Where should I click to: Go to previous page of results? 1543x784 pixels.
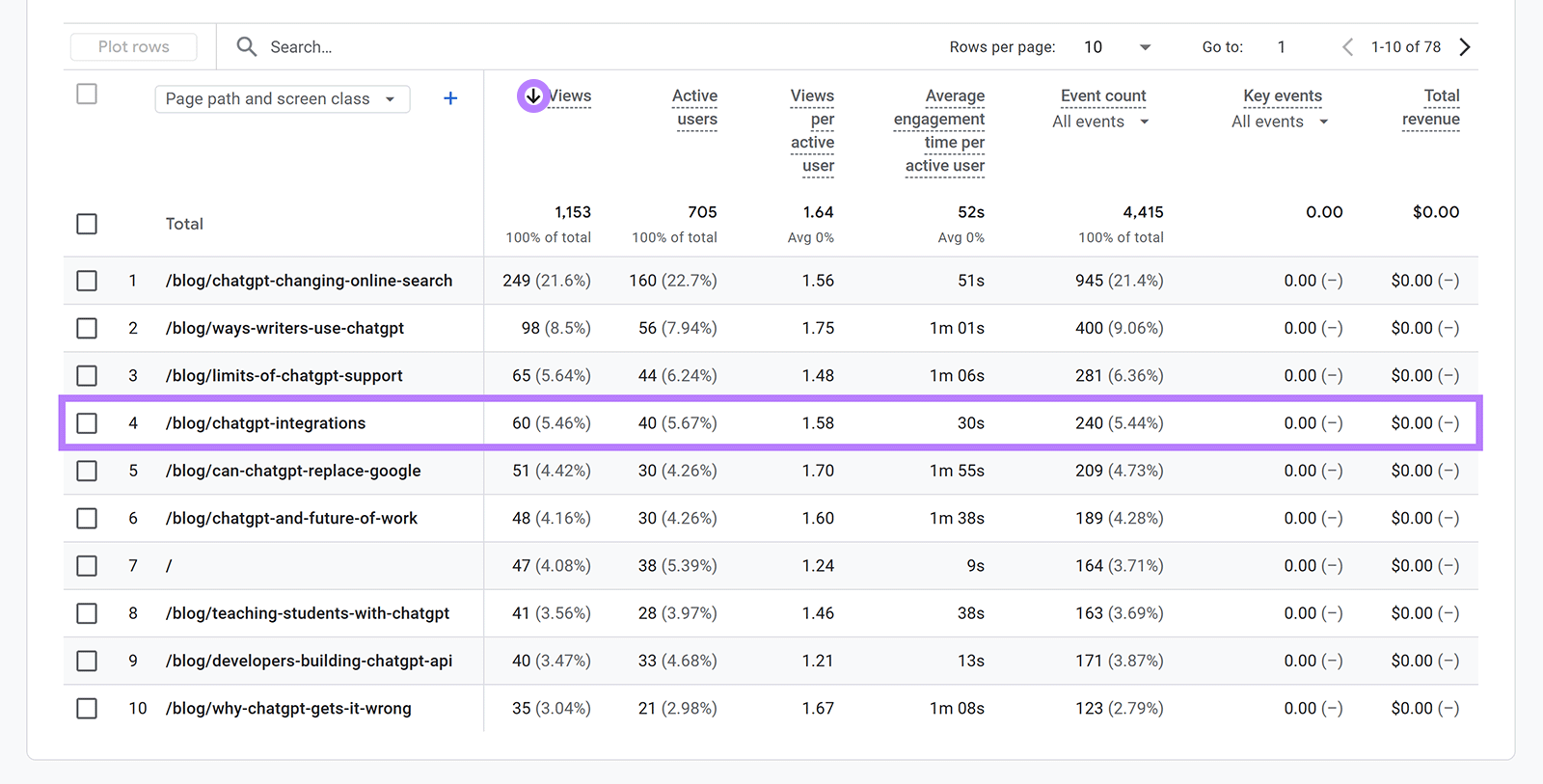pyautogui.click(x=1347, y=47)
